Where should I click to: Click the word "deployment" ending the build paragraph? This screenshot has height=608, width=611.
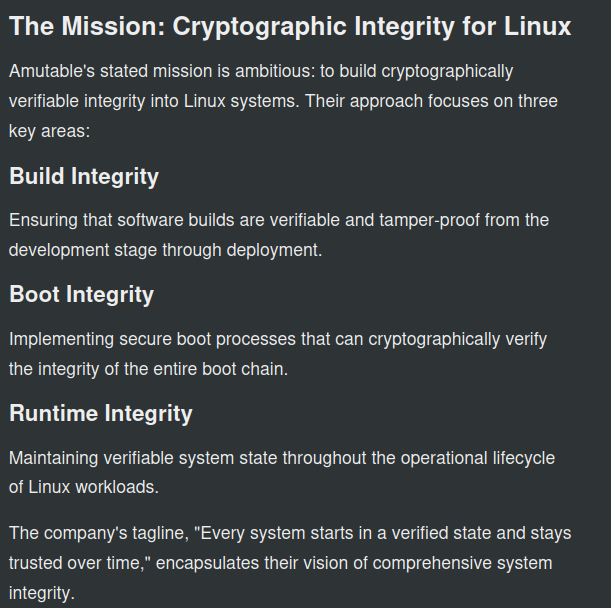click(x=275, y=250)
